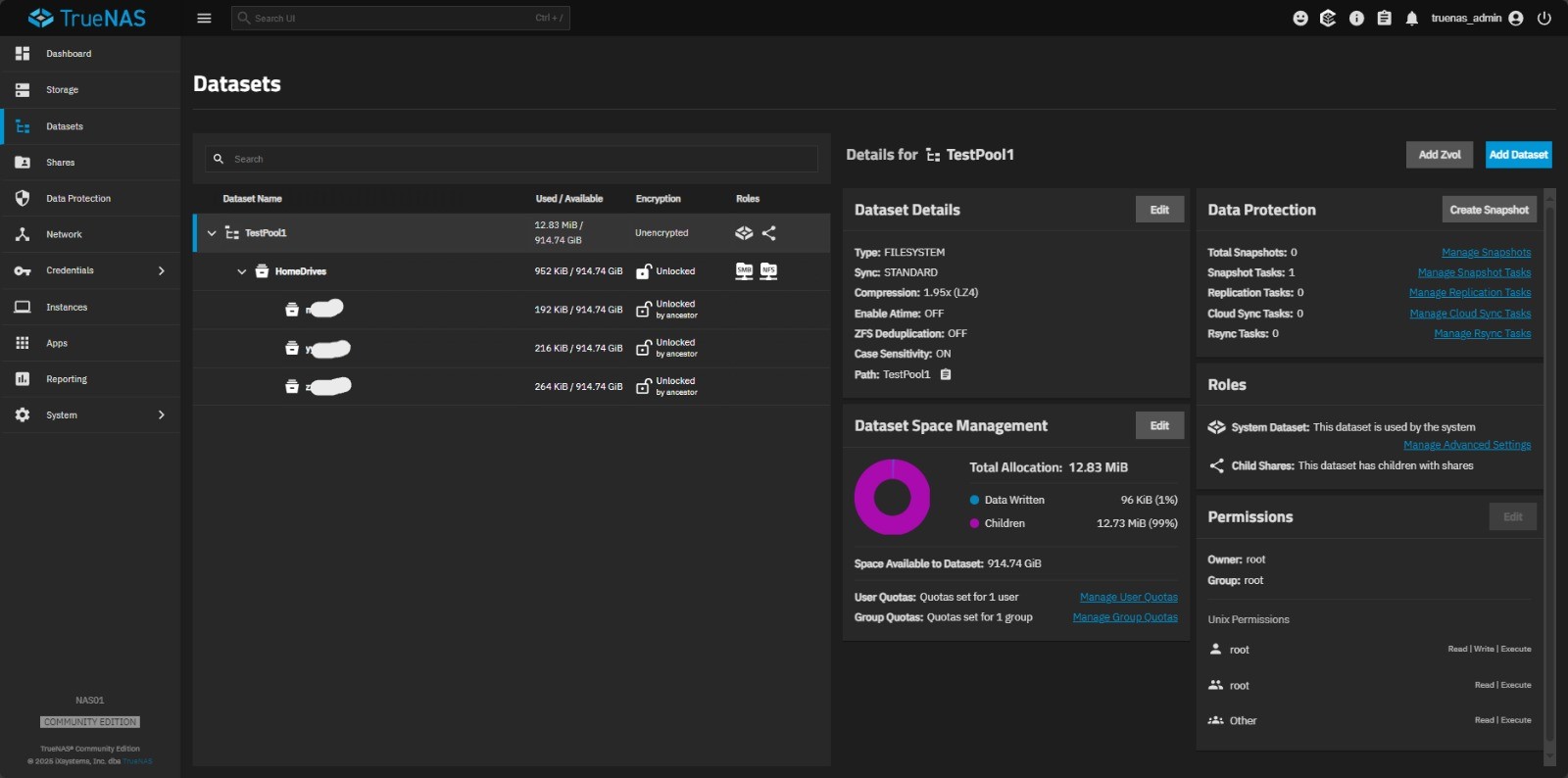Focus the top Search UI field

pos(401,18)
